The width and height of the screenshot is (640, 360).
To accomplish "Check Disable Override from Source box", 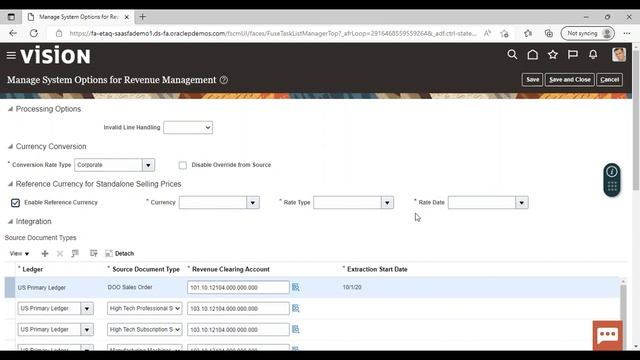I will pos(182,165).
